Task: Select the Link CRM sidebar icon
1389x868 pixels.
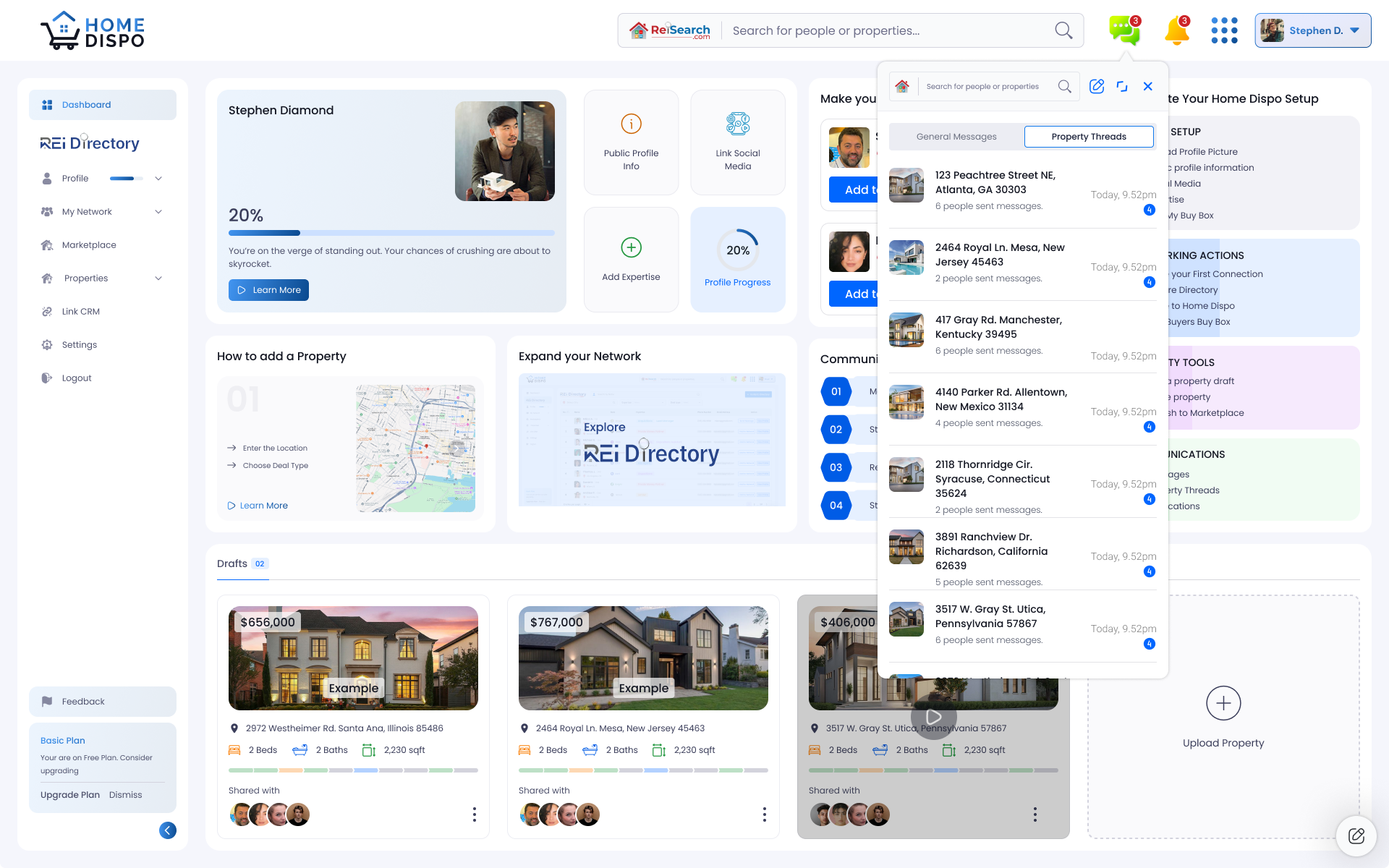Action: (x=47, y=311)
